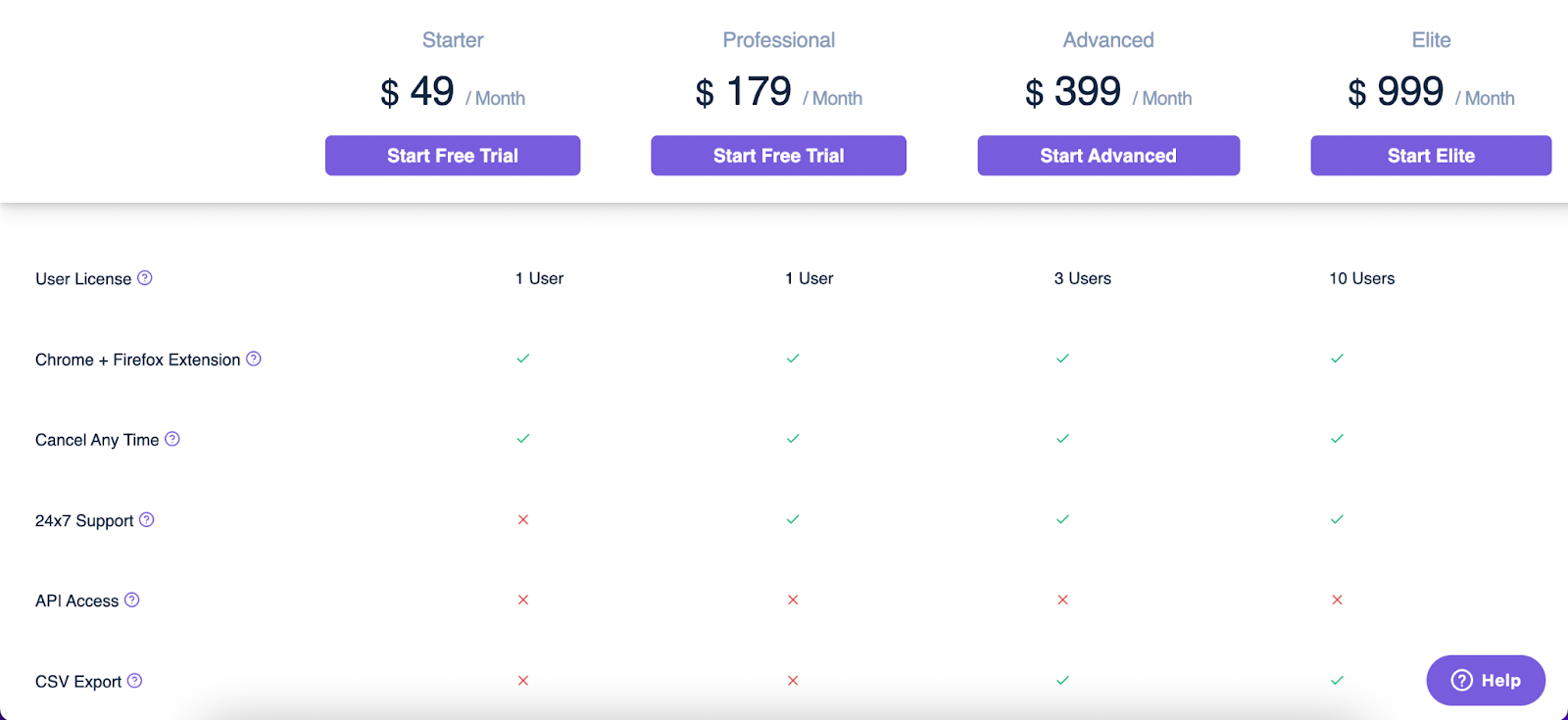Select the Starter plan heading

tap(453, 40)
